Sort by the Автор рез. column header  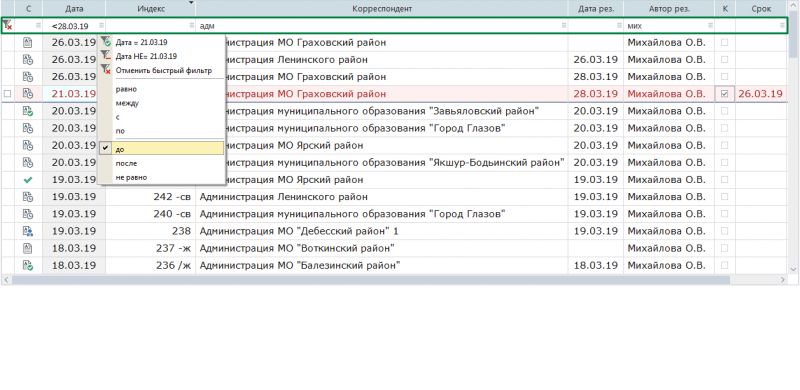669,9
